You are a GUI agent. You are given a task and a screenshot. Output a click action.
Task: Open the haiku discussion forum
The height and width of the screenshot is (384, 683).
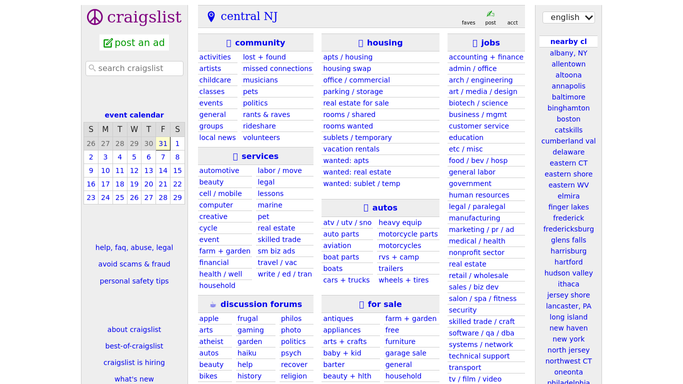(x=247, y=353)
